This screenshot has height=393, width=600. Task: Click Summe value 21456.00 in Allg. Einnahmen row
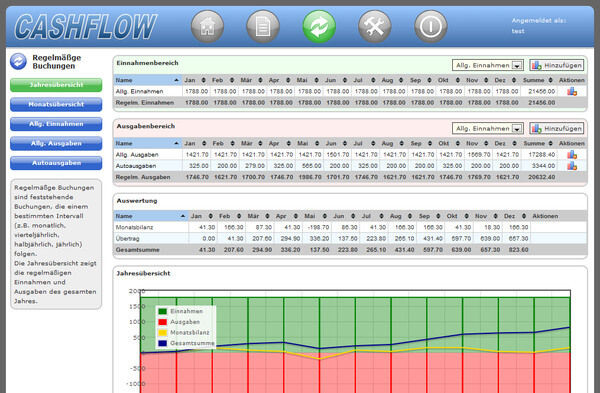click(541, 91)
